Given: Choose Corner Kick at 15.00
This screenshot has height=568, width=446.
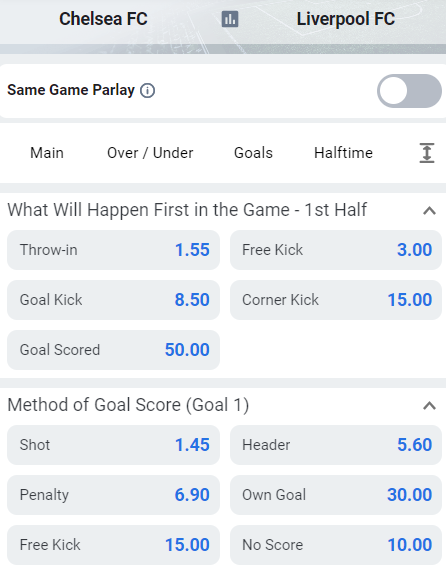Looking at the screenshot, I should (x=336, y=300).
